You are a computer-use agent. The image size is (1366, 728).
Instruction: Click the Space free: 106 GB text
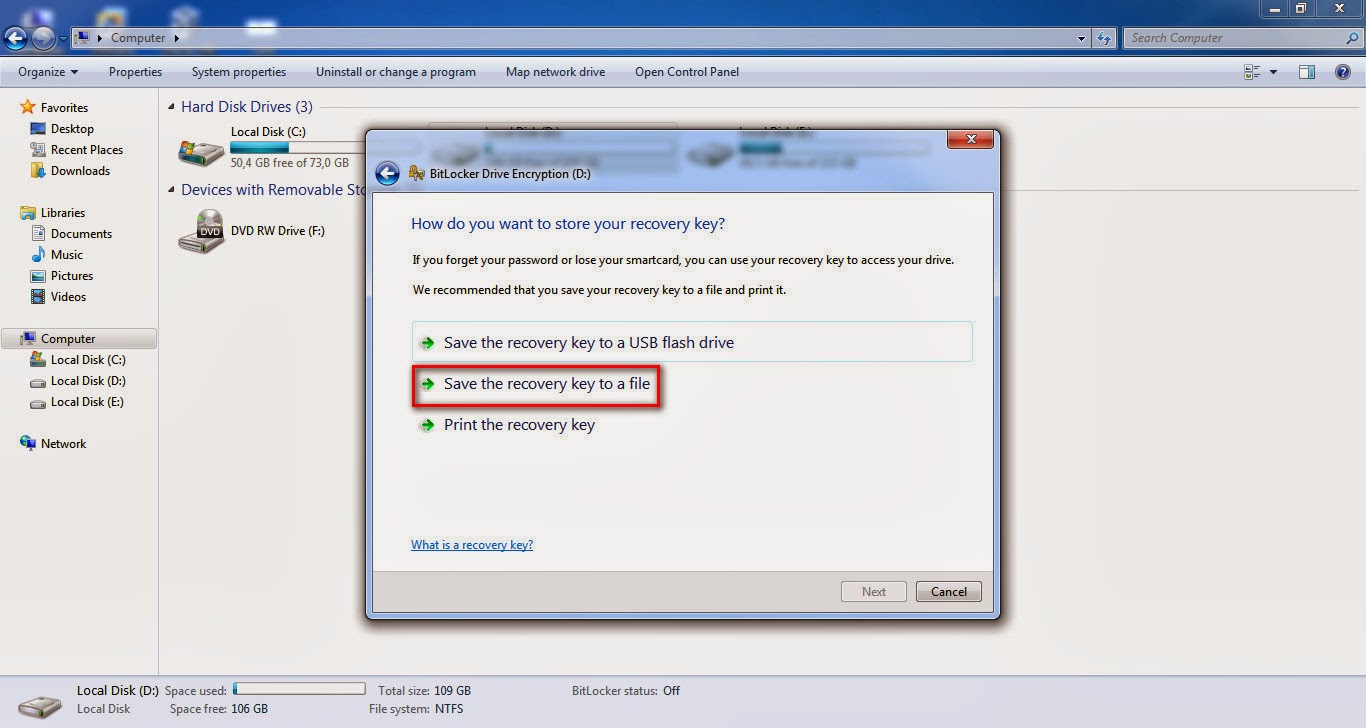(x=218, y=709)
